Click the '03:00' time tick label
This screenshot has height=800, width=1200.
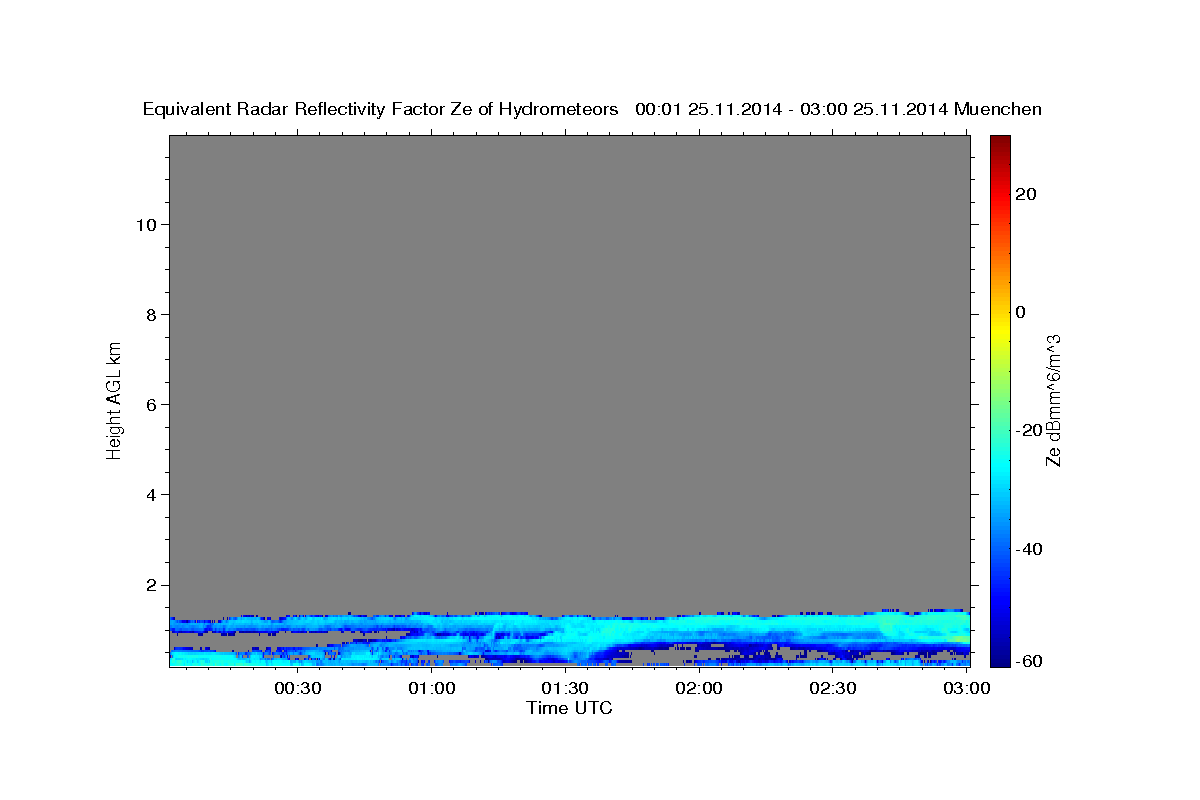coord(967,688)
